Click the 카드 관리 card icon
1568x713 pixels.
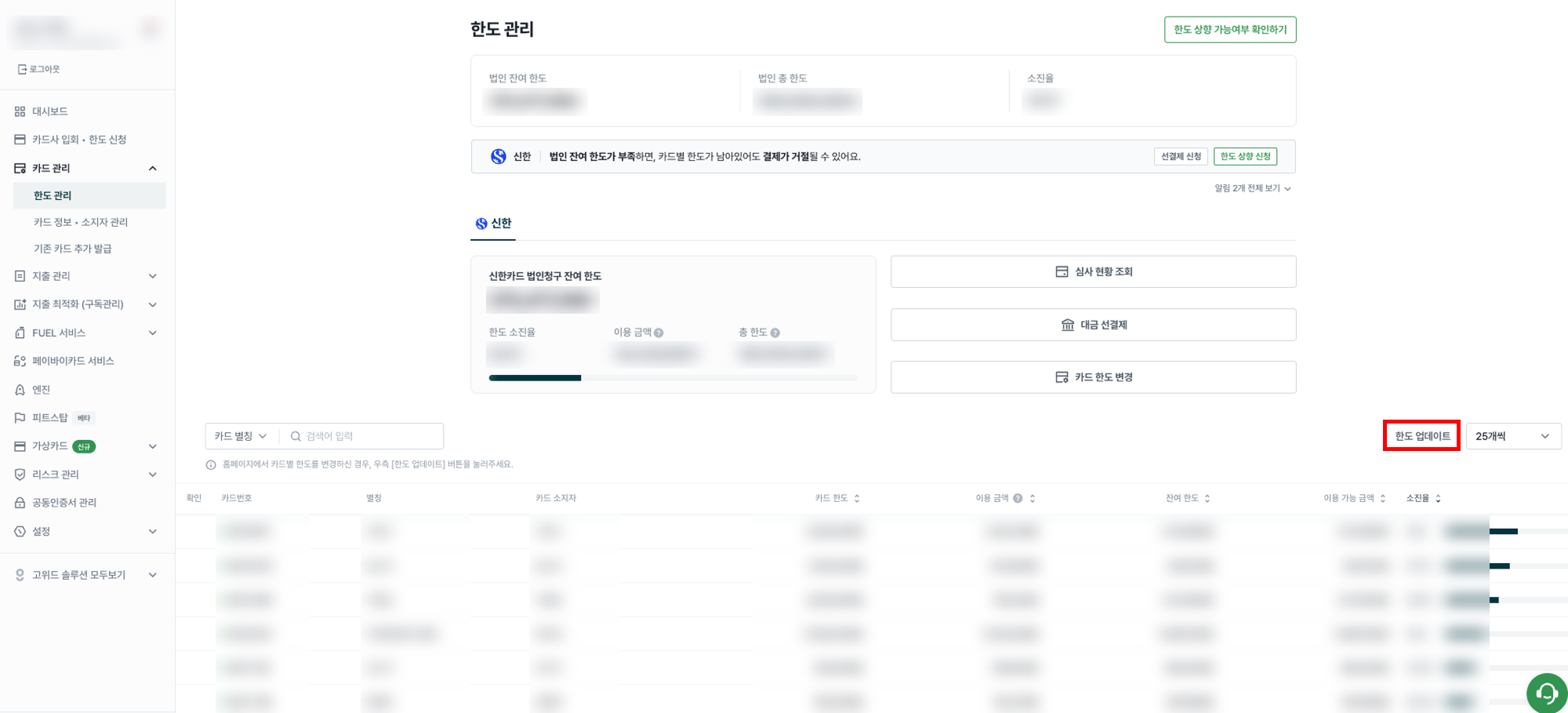coord(20,169)
